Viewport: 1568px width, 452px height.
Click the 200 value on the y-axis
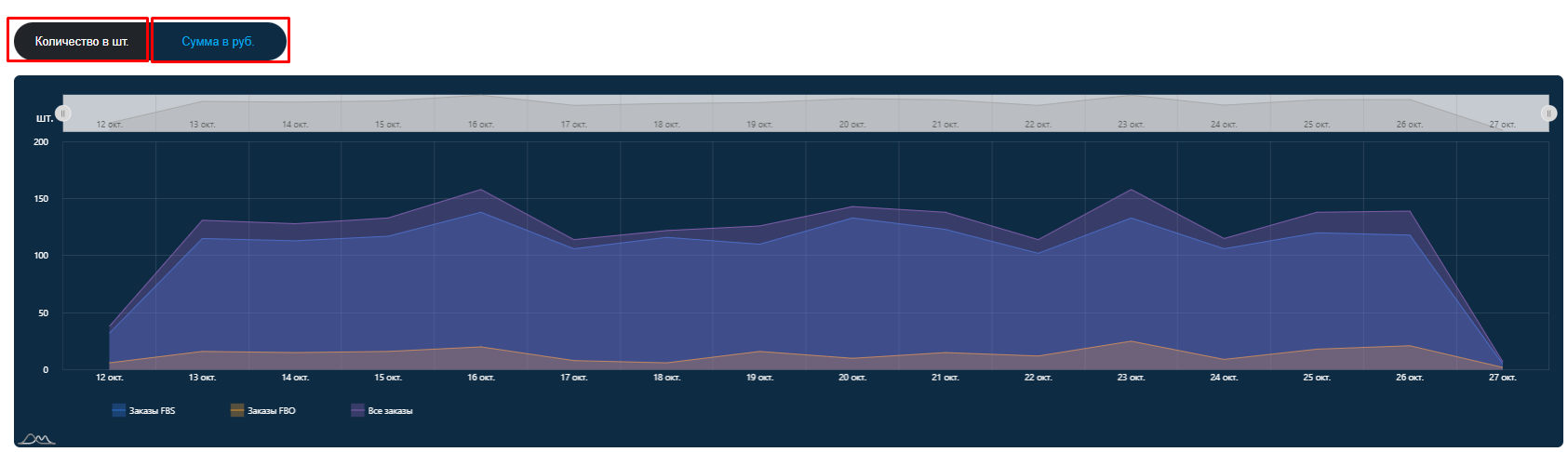[x=41, y=142]
